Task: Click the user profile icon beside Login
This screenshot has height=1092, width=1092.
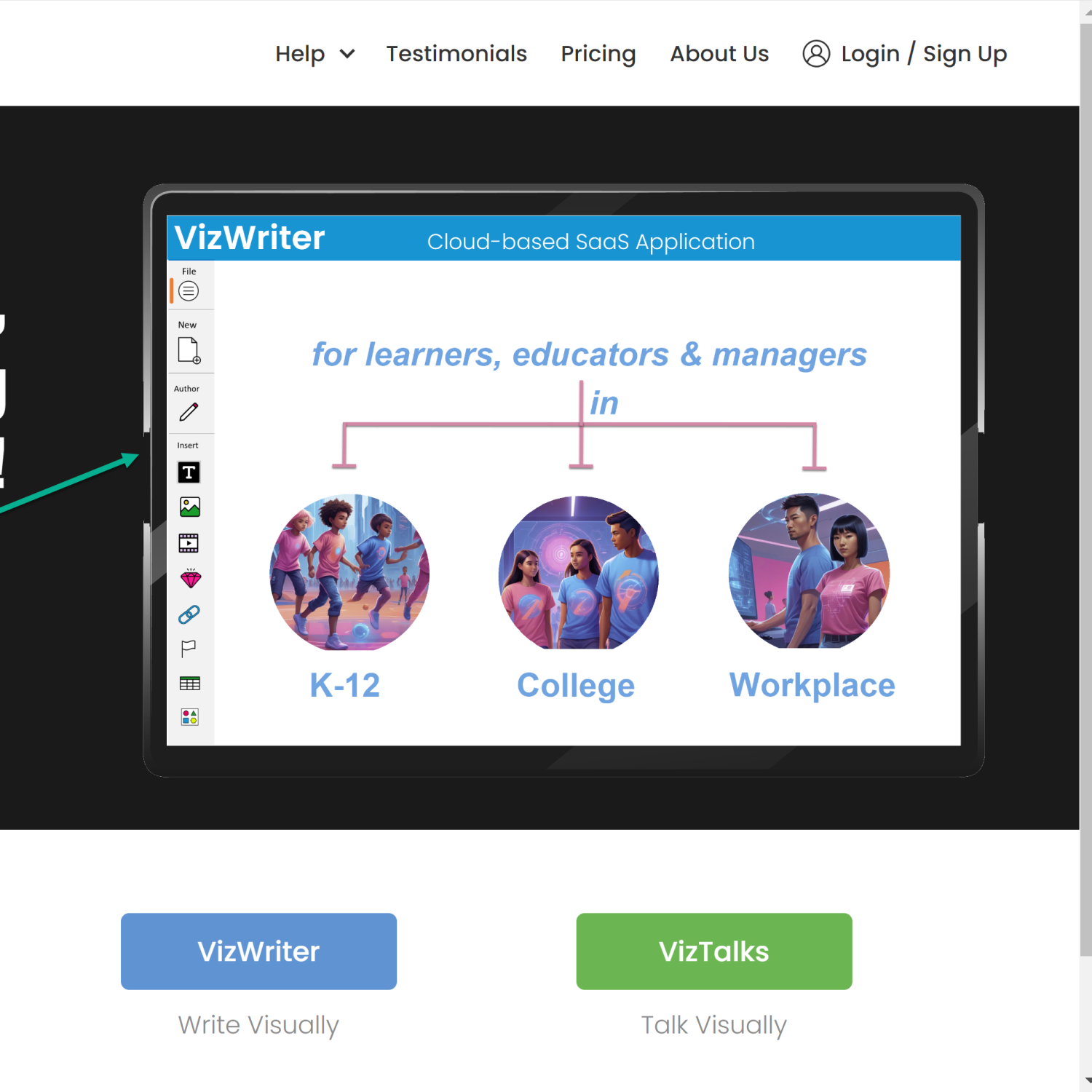Action: coord(816,54)
